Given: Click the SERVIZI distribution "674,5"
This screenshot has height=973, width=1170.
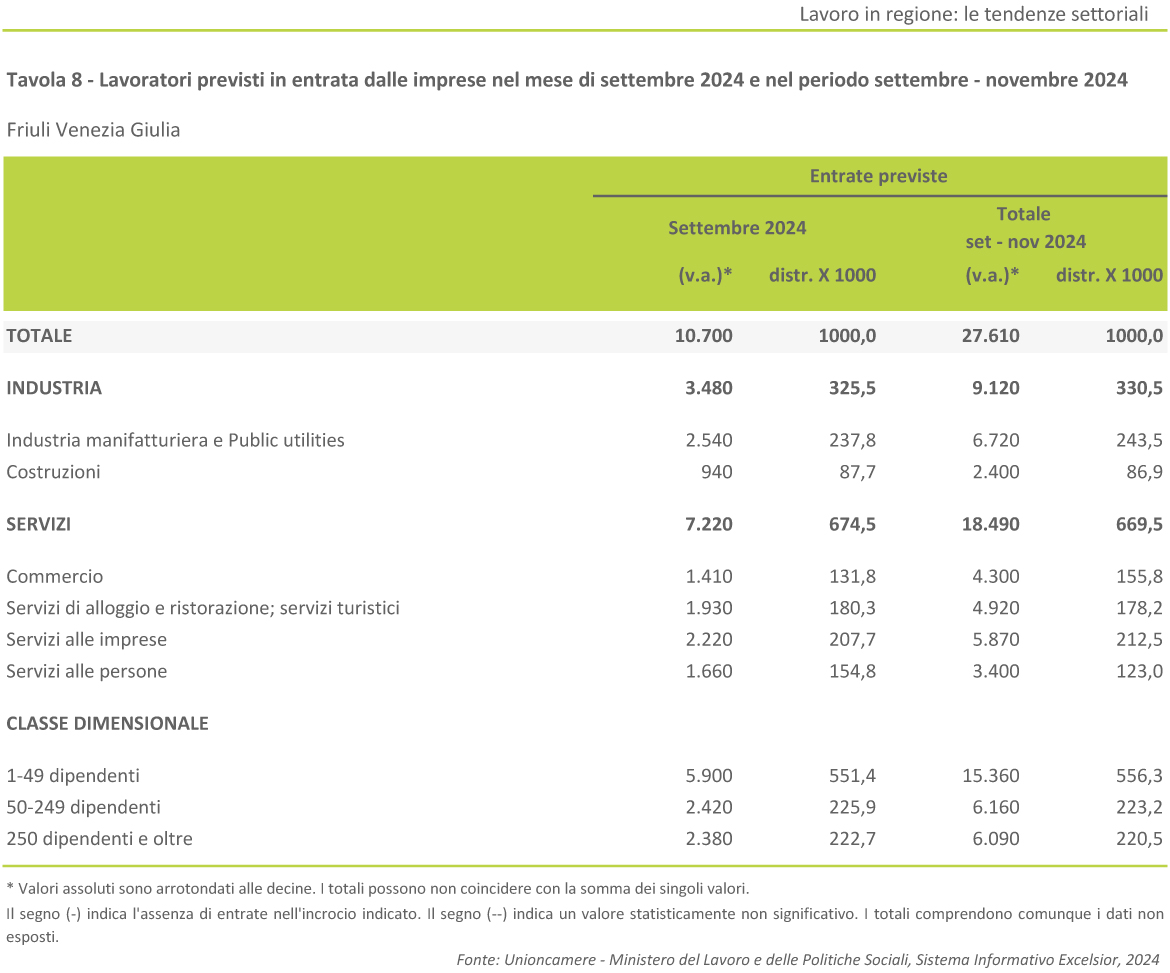Looking at the screenshot, I should pos(852,524).
